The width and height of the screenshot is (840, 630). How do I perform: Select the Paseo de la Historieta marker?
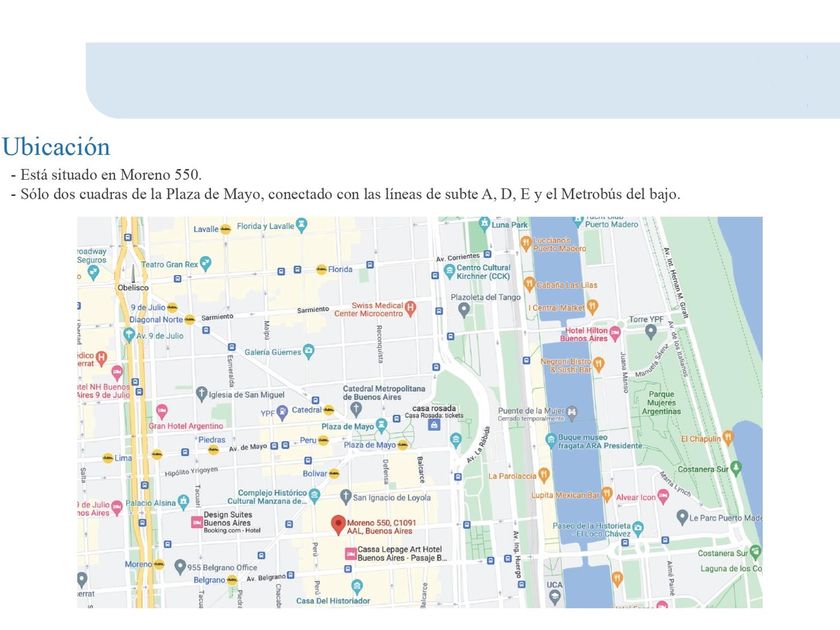tap(638, 530)
